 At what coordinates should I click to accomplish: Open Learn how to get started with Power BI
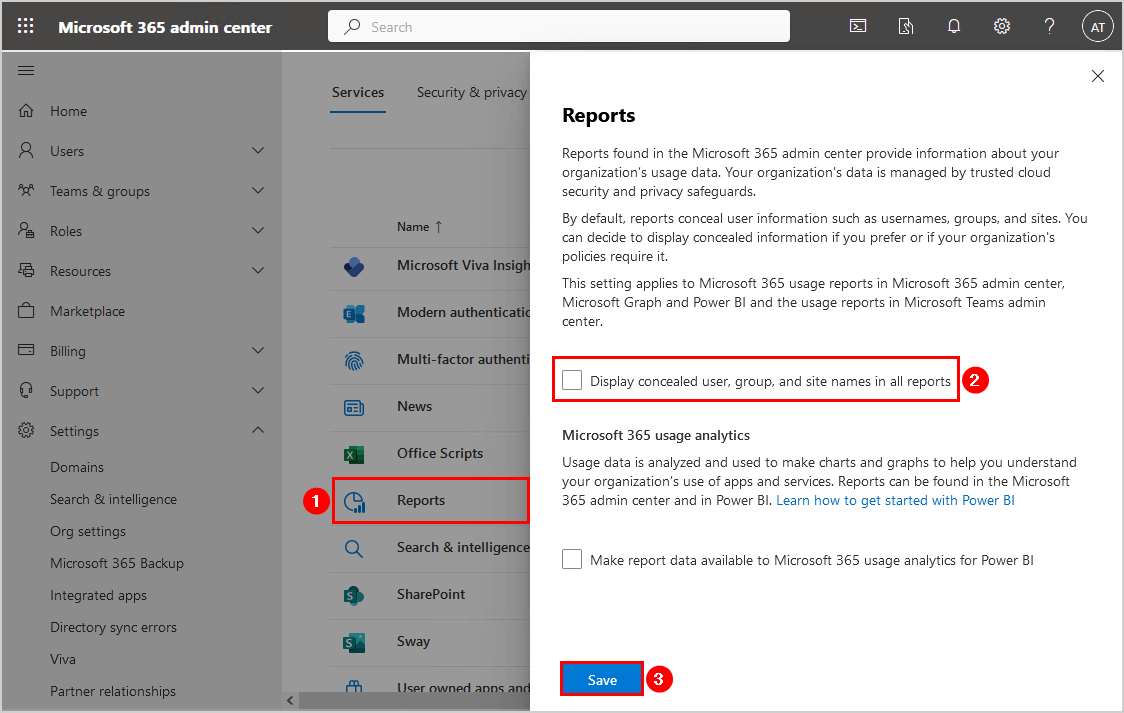(895, 500)
